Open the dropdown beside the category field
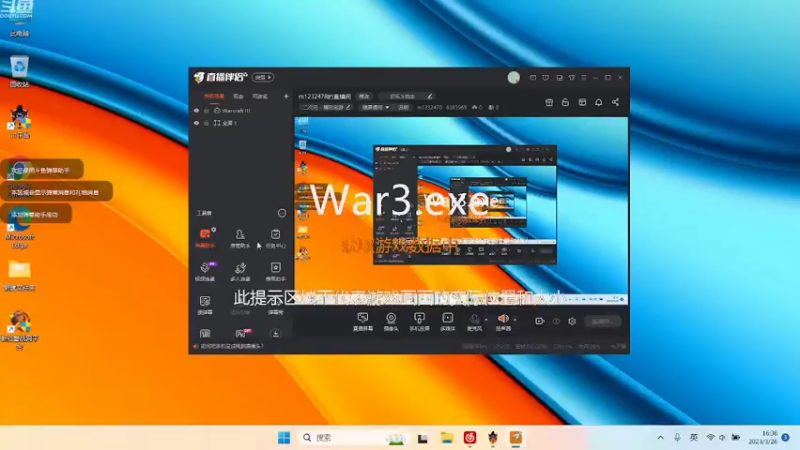Image resolution: width=800 pixels, height=450 pixels. tap(376, 107)
